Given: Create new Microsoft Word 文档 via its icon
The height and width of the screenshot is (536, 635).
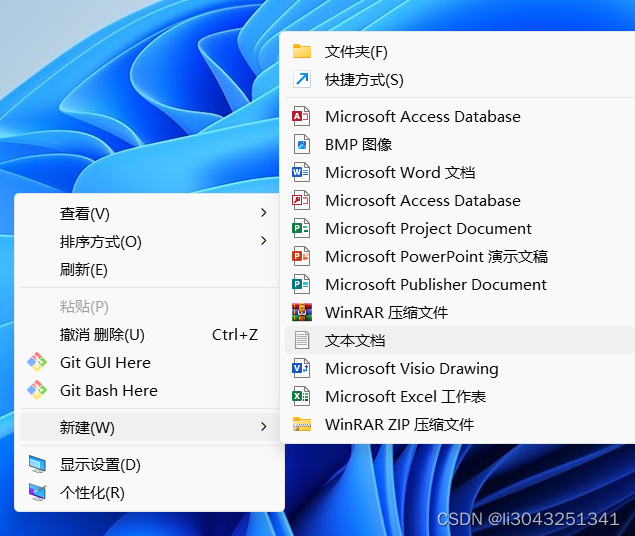Looking at the screenshot, I should tap(301, 172).
